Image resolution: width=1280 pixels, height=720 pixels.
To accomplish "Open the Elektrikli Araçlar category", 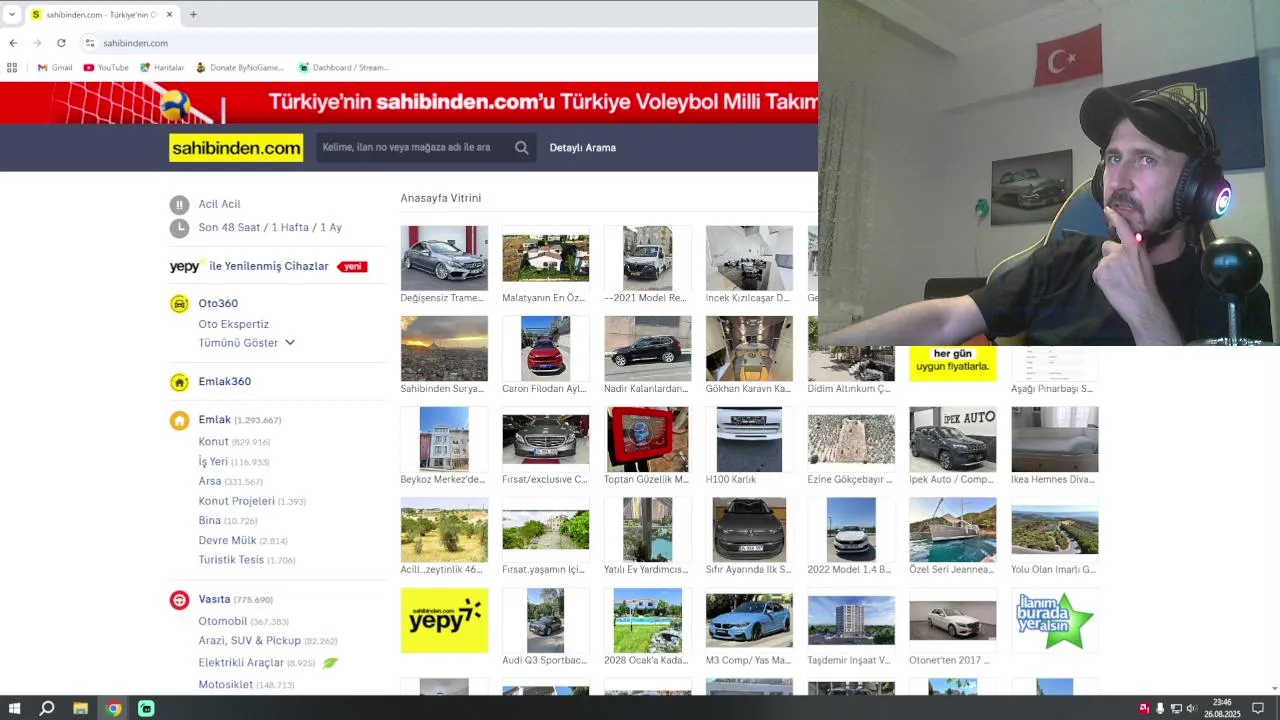I will 241,663.
